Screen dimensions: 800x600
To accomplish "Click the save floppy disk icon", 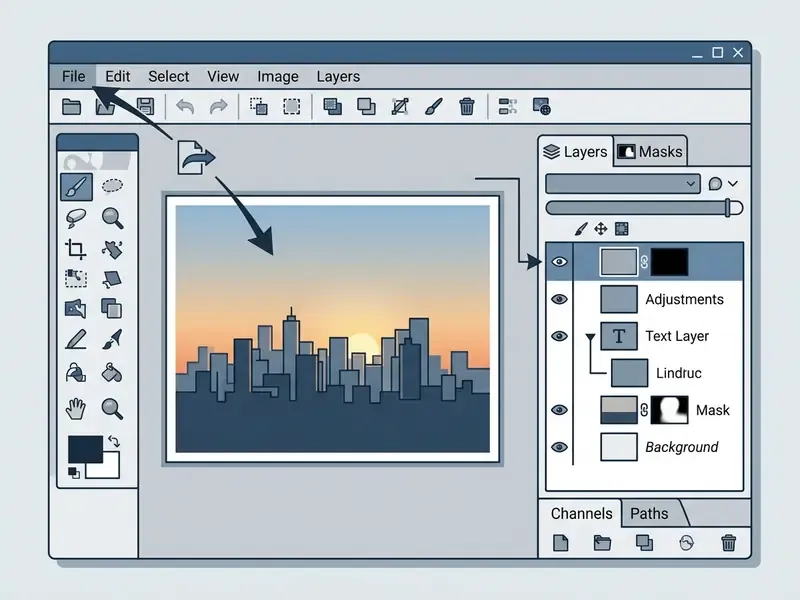I will [x=146, y=107].
